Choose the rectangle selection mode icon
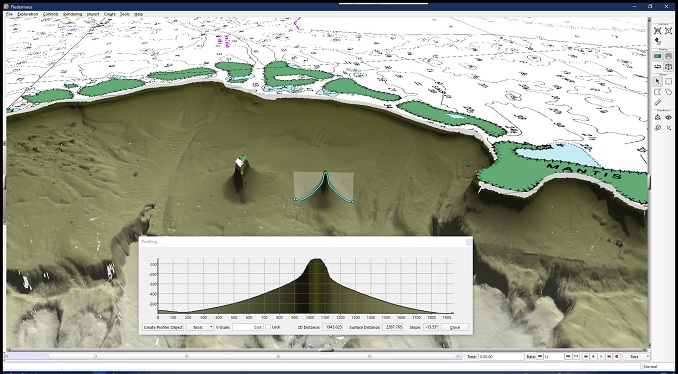Image resolution: width=678 pixels, height=374 pixels. click(x=668, y=81)
